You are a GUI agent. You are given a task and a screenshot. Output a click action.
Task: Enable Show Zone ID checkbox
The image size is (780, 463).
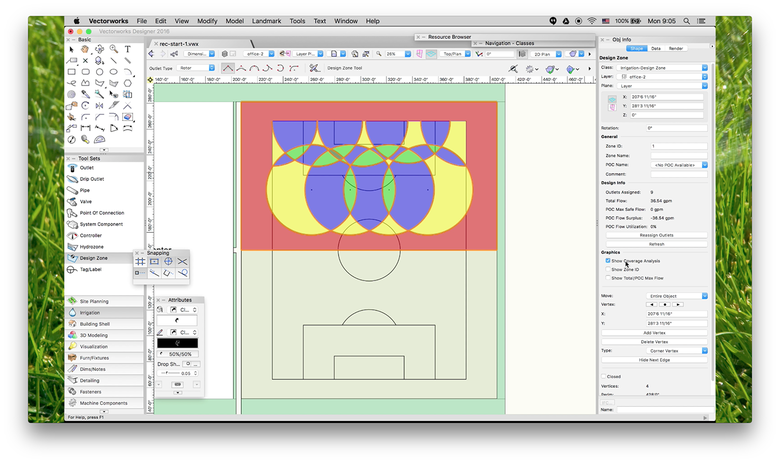606,269
